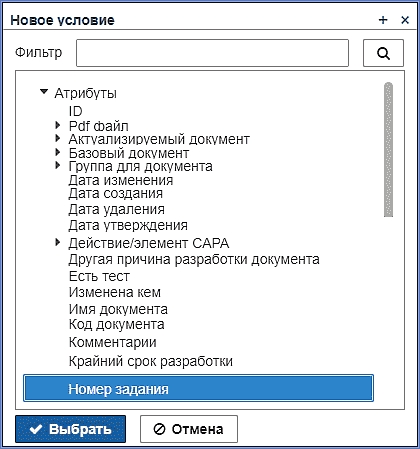Viewport: 420px width, 449px height.
Task: Select the ID attribute
Action: (76, 111)
